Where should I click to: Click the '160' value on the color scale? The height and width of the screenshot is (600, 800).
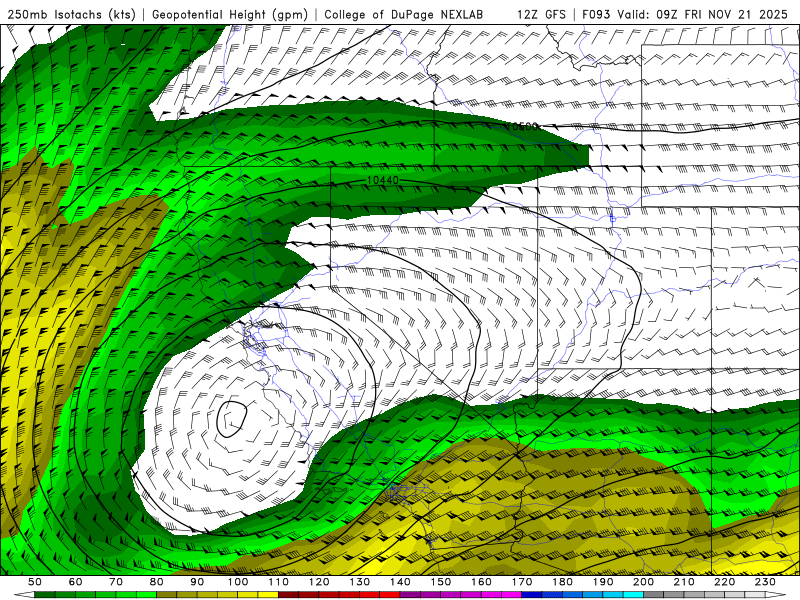pos(481,582)
